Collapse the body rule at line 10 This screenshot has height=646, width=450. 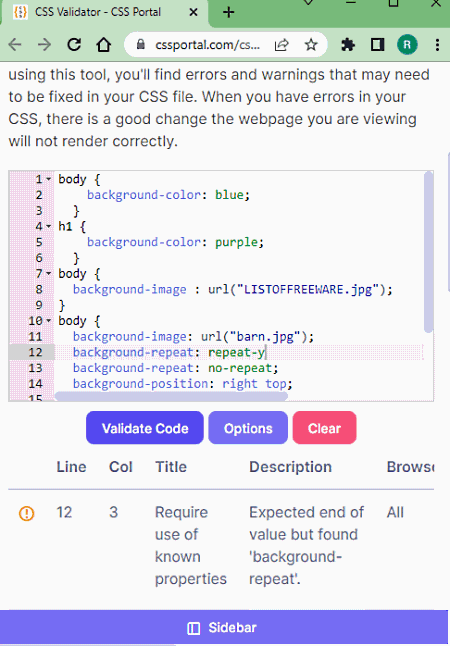(x=49, y=321)
